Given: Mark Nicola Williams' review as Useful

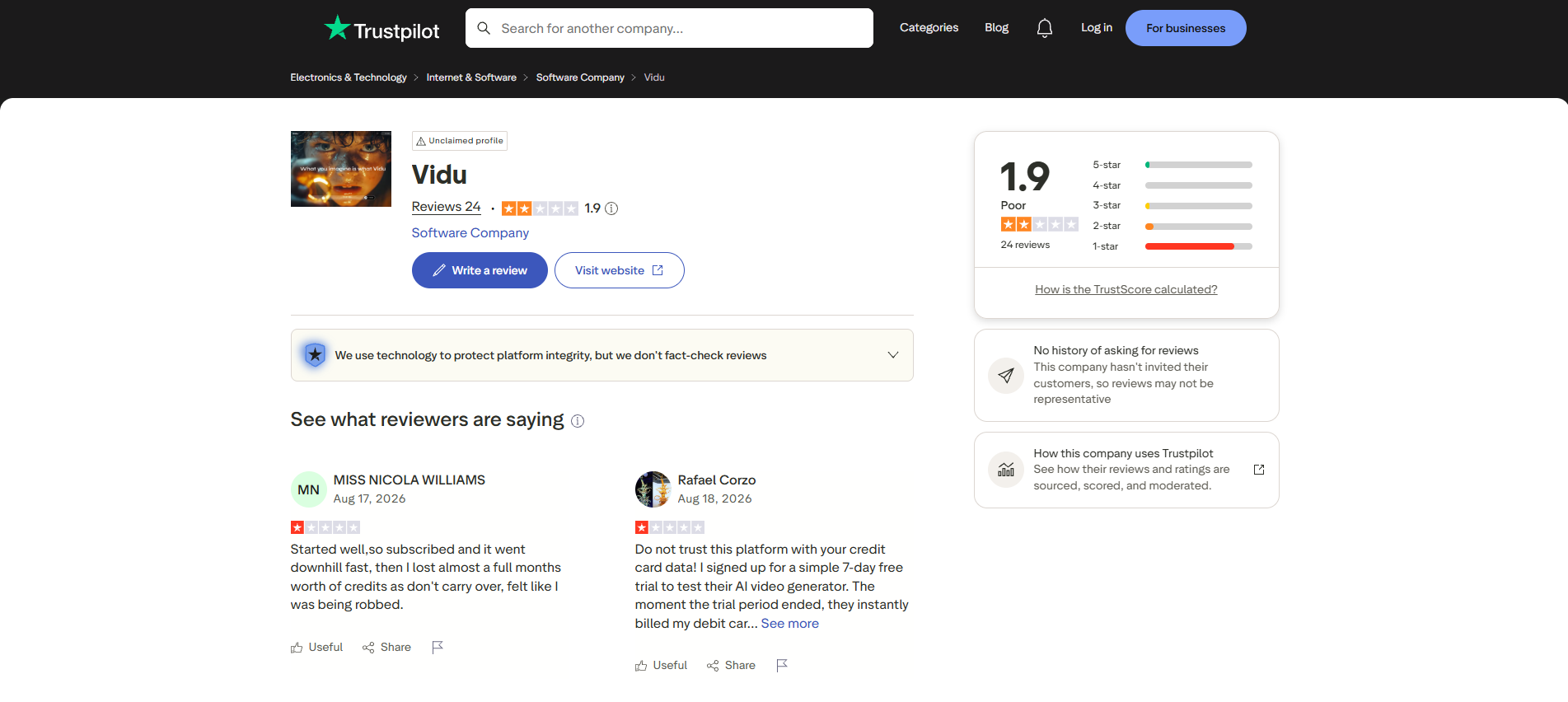Looking at the screenshot, I should click(316, 648).
